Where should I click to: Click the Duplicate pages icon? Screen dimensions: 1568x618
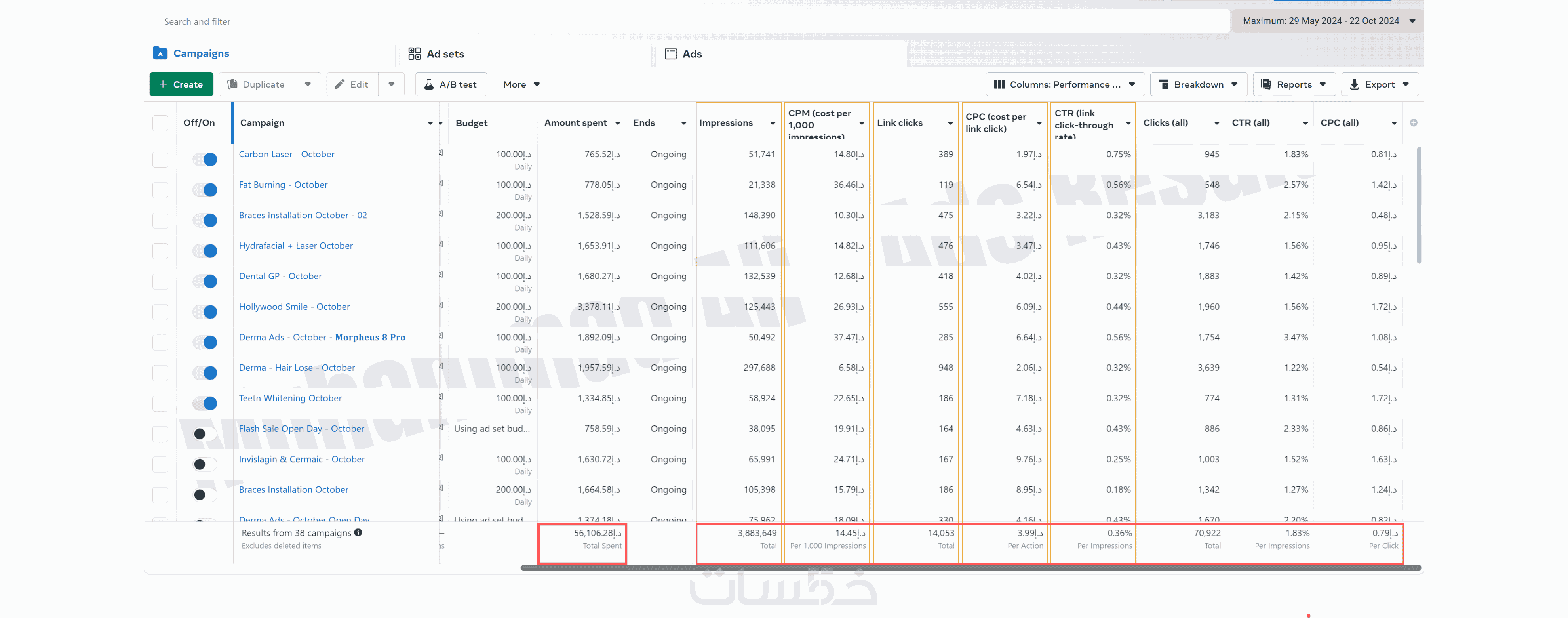click(x=232, y=84)
